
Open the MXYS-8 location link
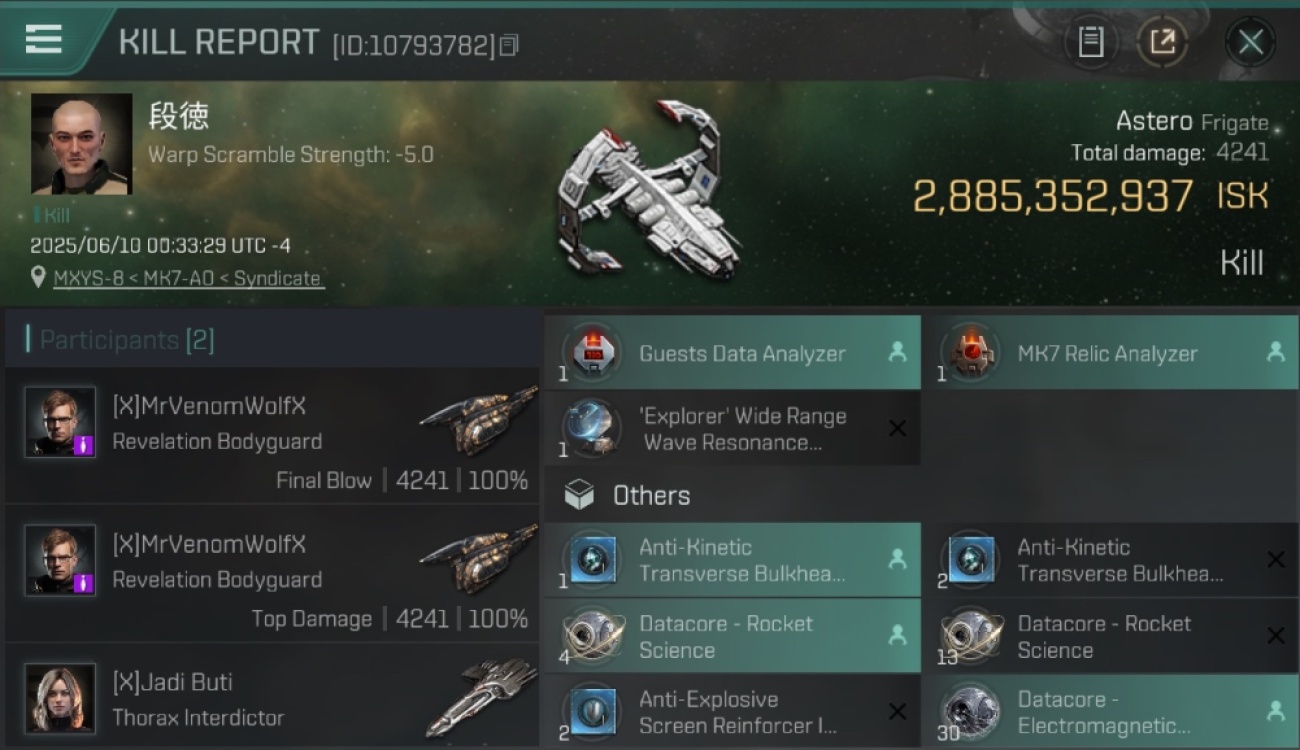(x=188, y=279)
